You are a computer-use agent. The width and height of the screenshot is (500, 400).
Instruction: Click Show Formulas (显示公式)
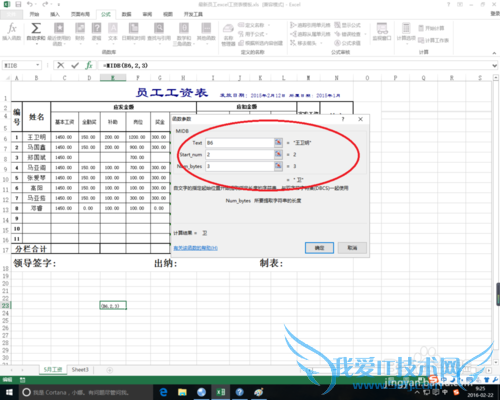click(x=348, y=25)
